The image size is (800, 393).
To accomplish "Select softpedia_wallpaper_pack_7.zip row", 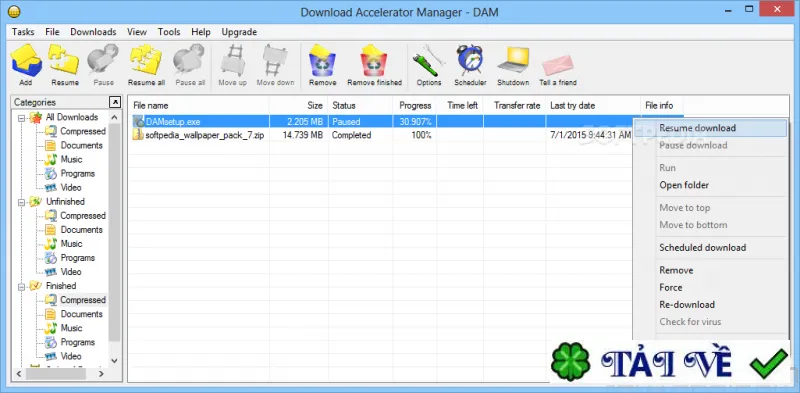I will point(381,135).
